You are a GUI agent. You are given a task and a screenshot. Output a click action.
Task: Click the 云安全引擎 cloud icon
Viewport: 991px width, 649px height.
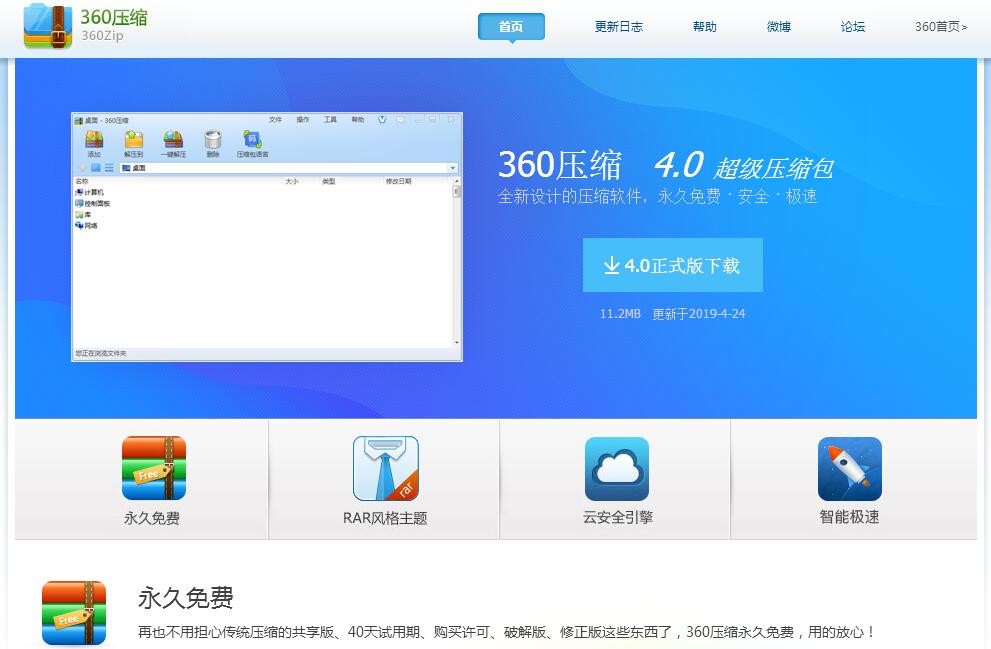[616, 468]
